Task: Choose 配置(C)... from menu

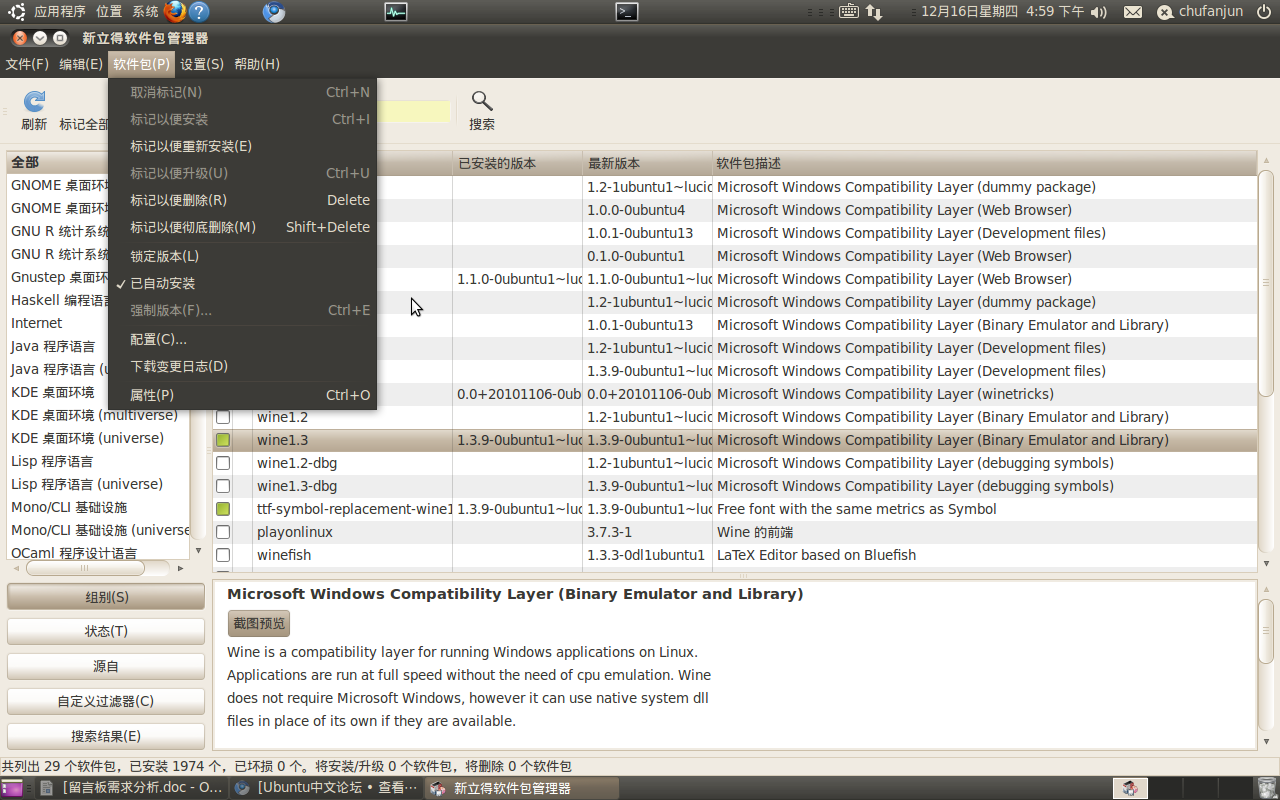Action: (242, 339)
